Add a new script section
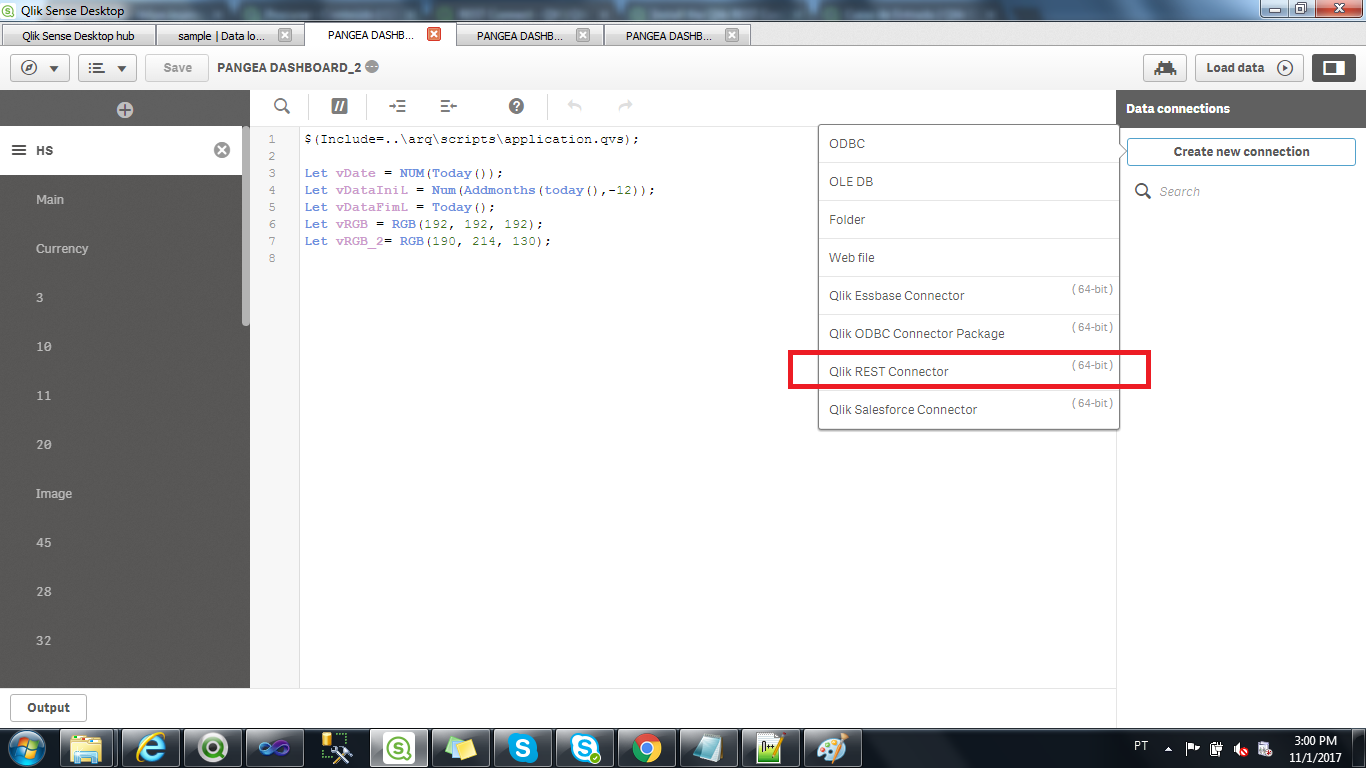The image size is (1366, 768). (x=125, y=110)
